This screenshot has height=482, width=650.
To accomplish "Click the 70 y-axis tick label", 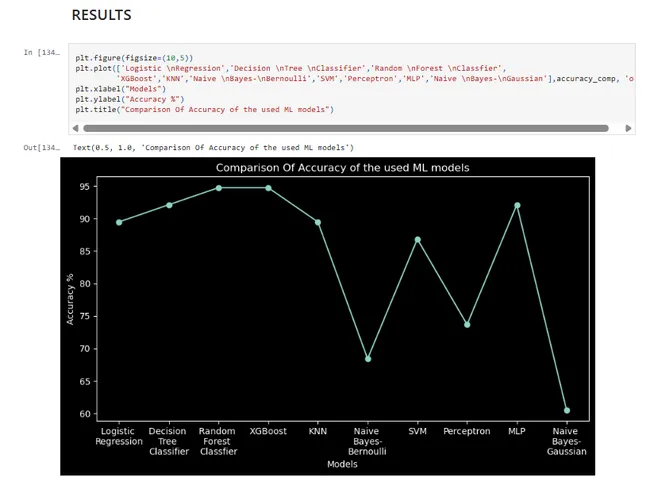I will pyautogui.click(x=85, y=349).
